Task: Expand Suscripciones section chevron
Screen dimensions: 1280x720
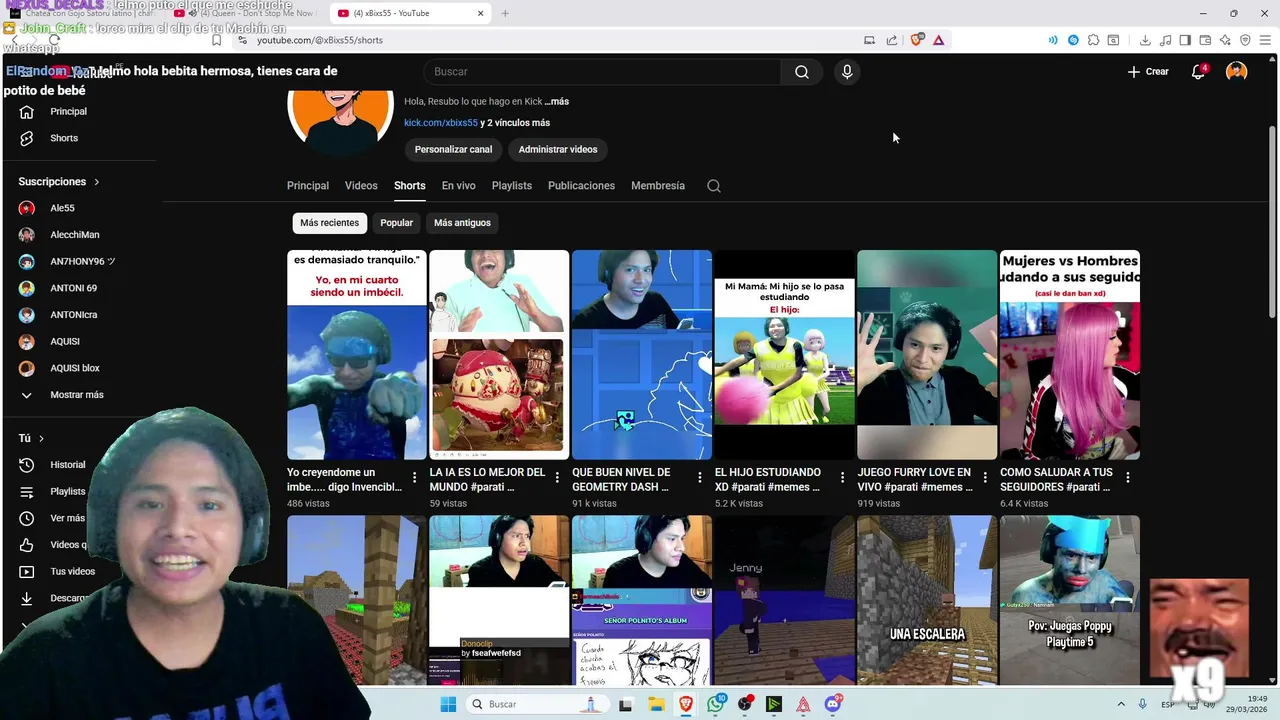Action: pos(97,182)
